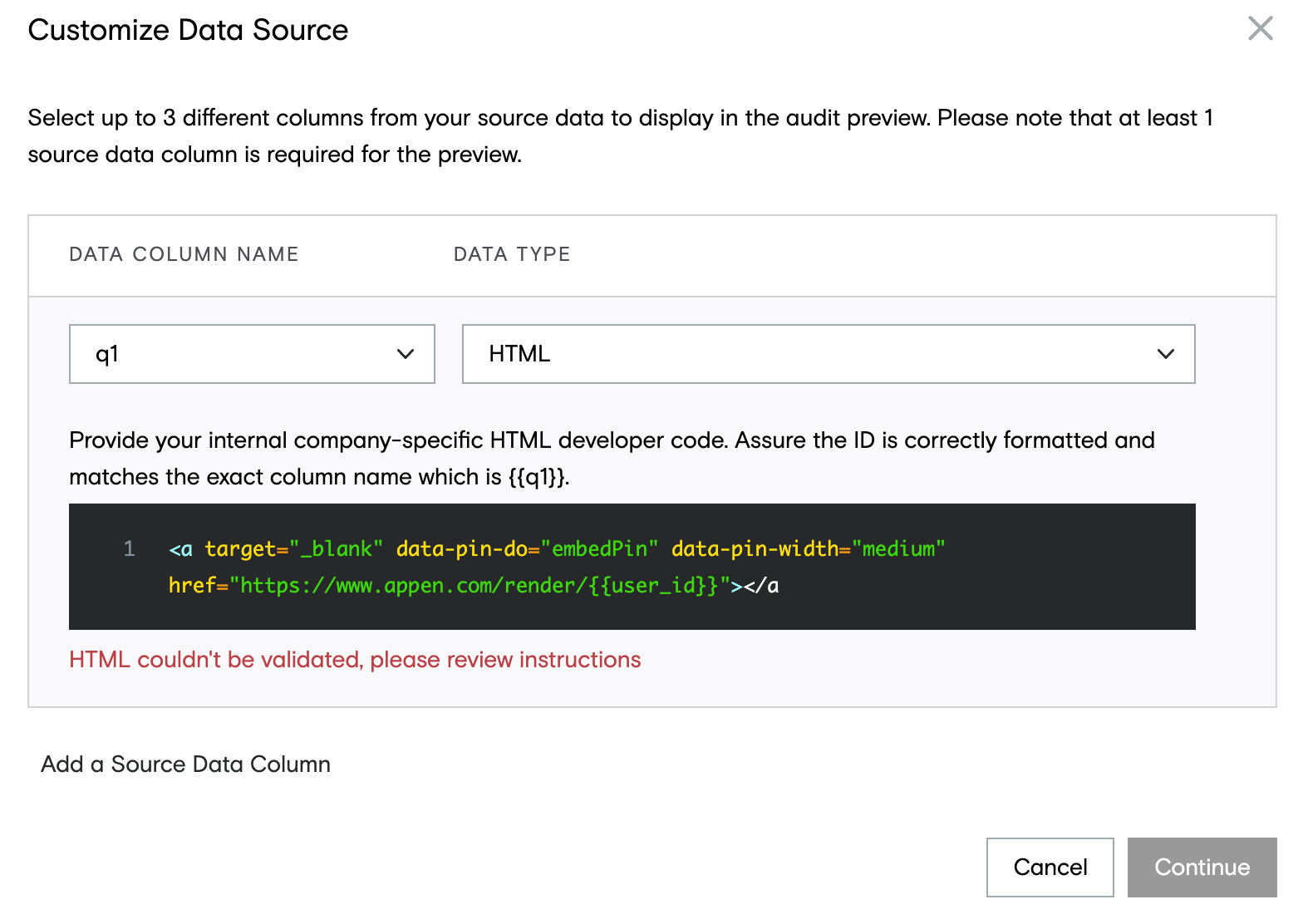Viewport: 1303px width, 924px height.
Task: Close the Customize Data Source dialog
Action: point(1261,28)
